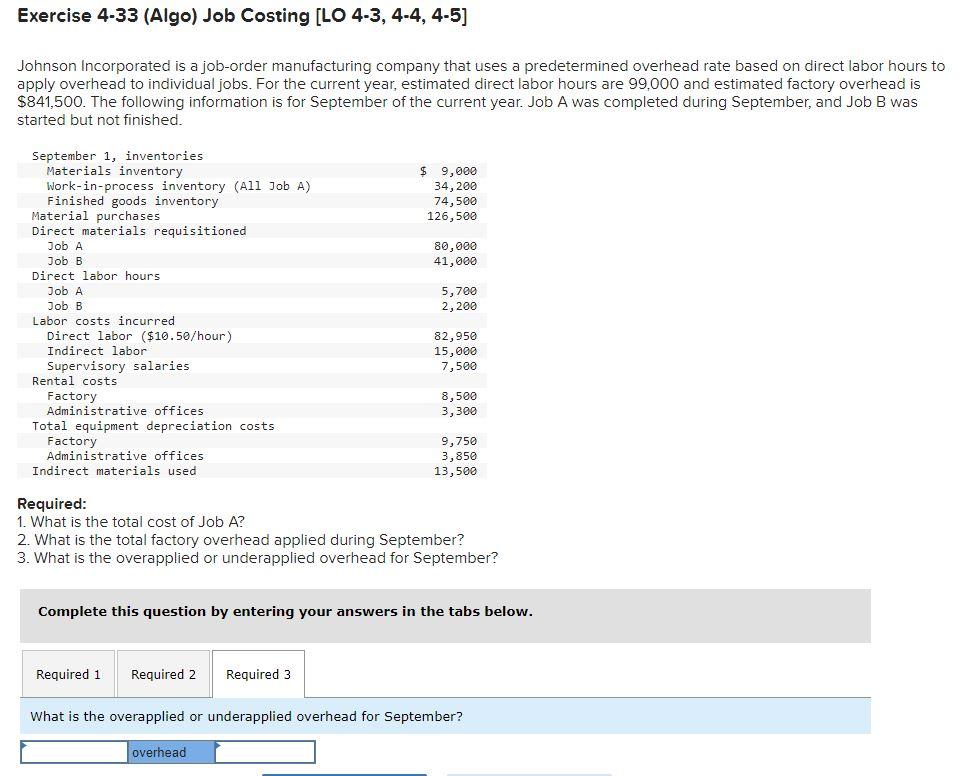Click the Factory rental costs figure
Viewport: 972px width, 776px height.
click(x=460, y=395)
